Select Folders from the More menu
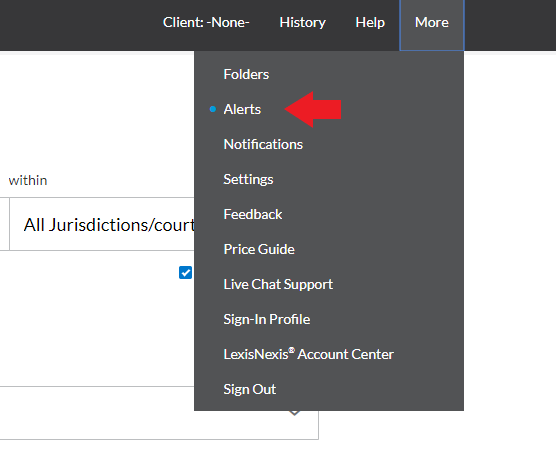The width and height of the screenshot is (556, 449). [x=246, y=74]
